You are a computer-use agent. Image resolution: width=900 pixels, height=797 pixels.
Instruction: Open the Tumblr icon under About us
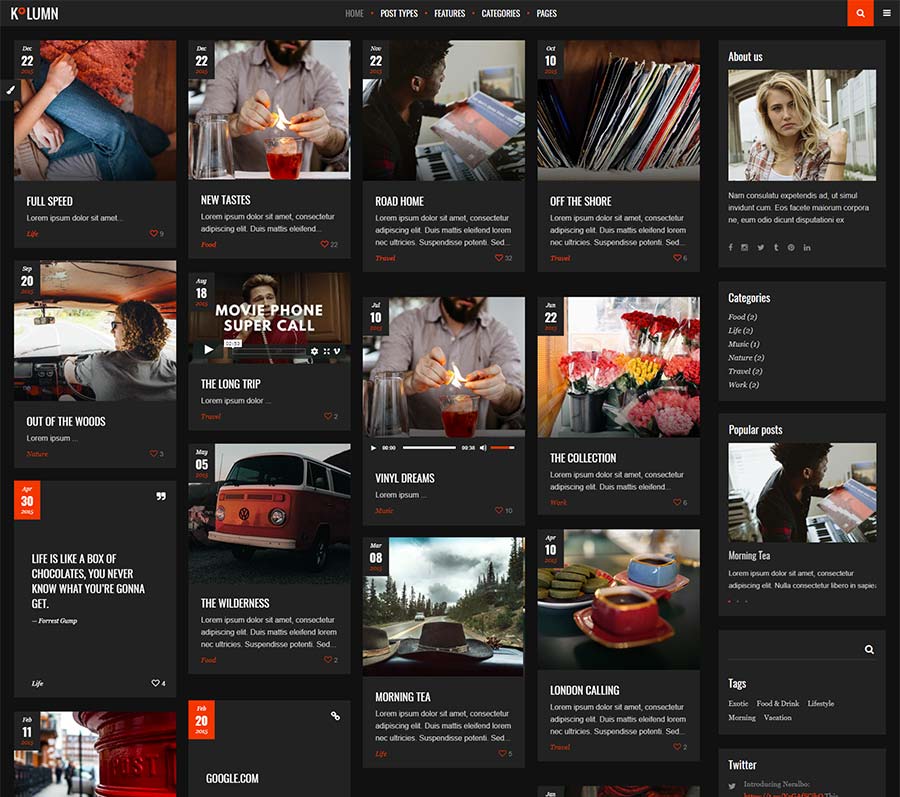[775, 247]
